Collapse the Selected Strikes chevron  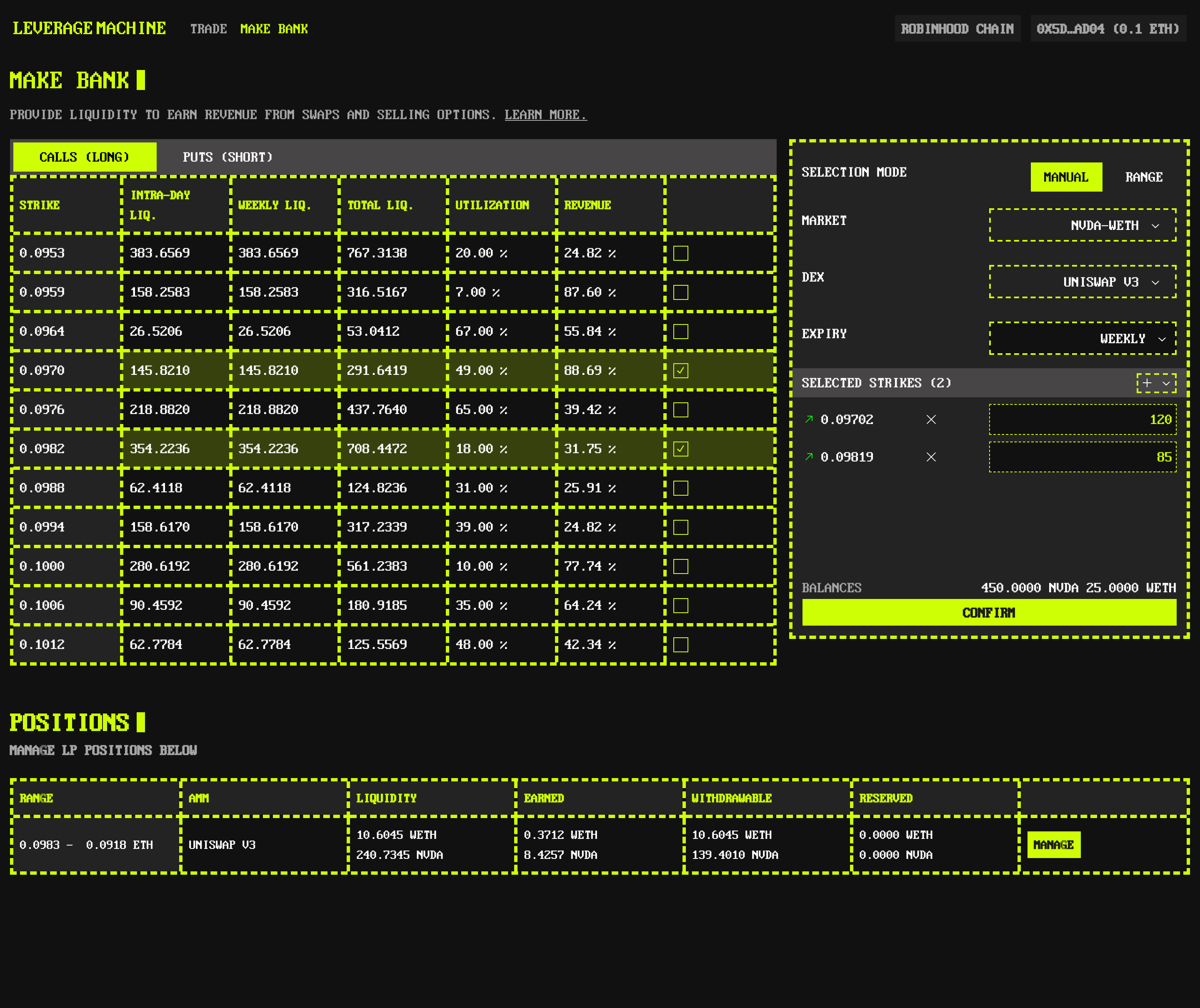[x=1166, y=383]
